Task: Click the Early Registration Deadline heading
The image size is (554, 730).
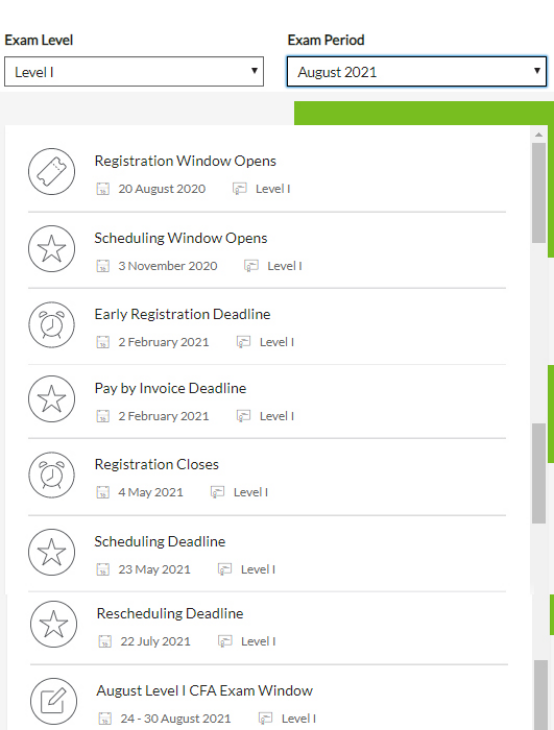Action: [x=182, y=314]
